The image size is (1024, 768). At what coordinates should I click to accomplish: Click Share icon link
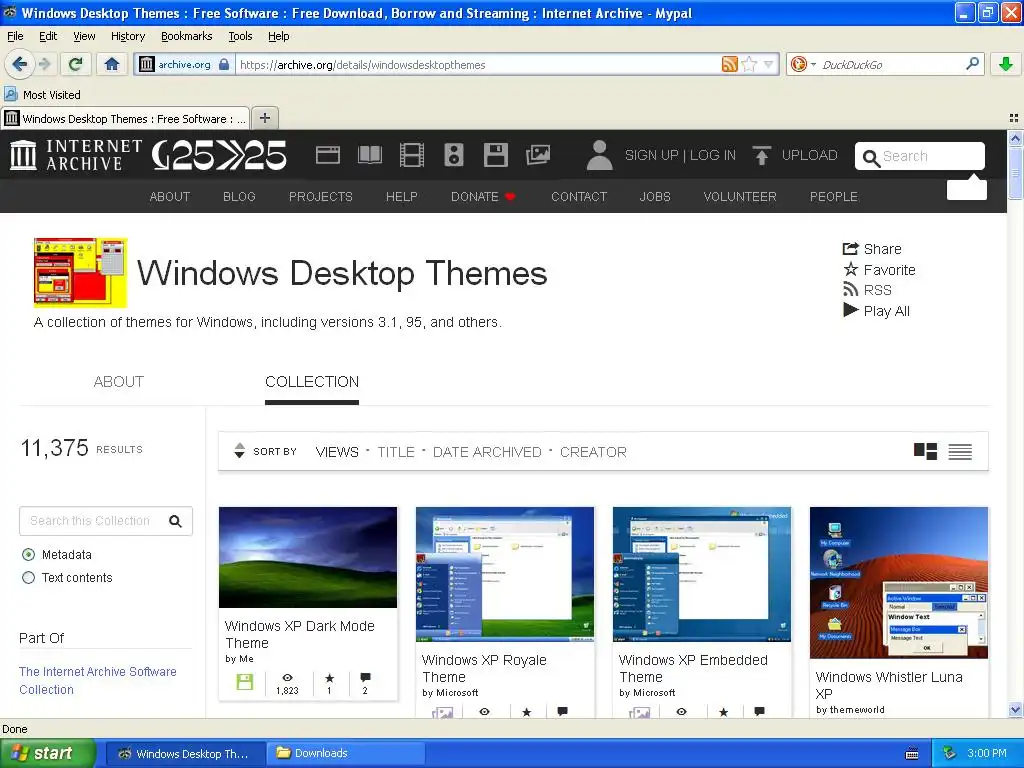tap(872, 249)
